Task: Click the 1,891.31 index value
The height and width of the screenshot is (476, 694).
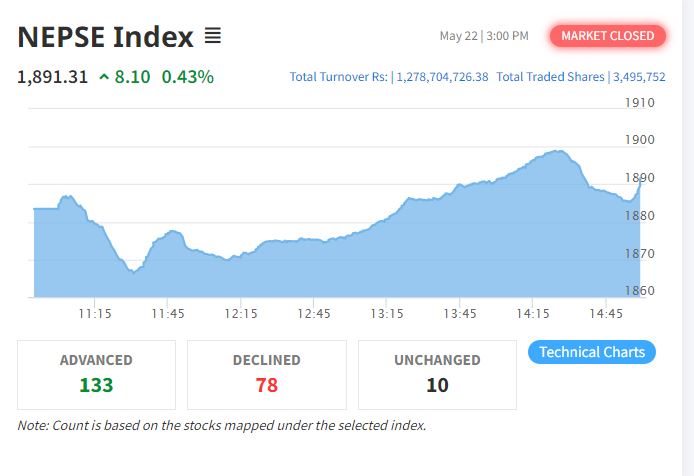Action: tap(53, 77)
